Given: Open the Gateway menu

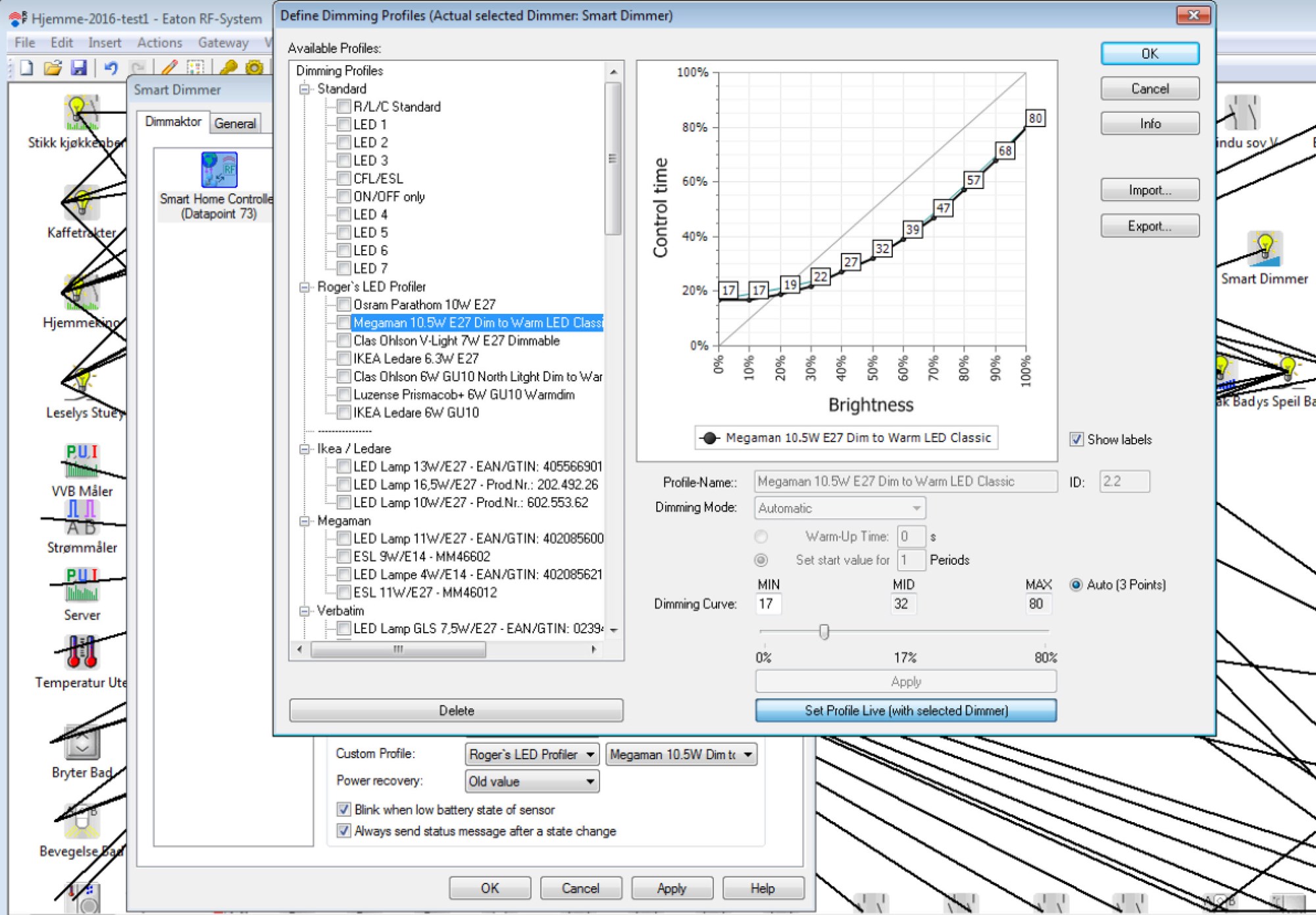Looking at the screenshot, I should click(223, 43).
